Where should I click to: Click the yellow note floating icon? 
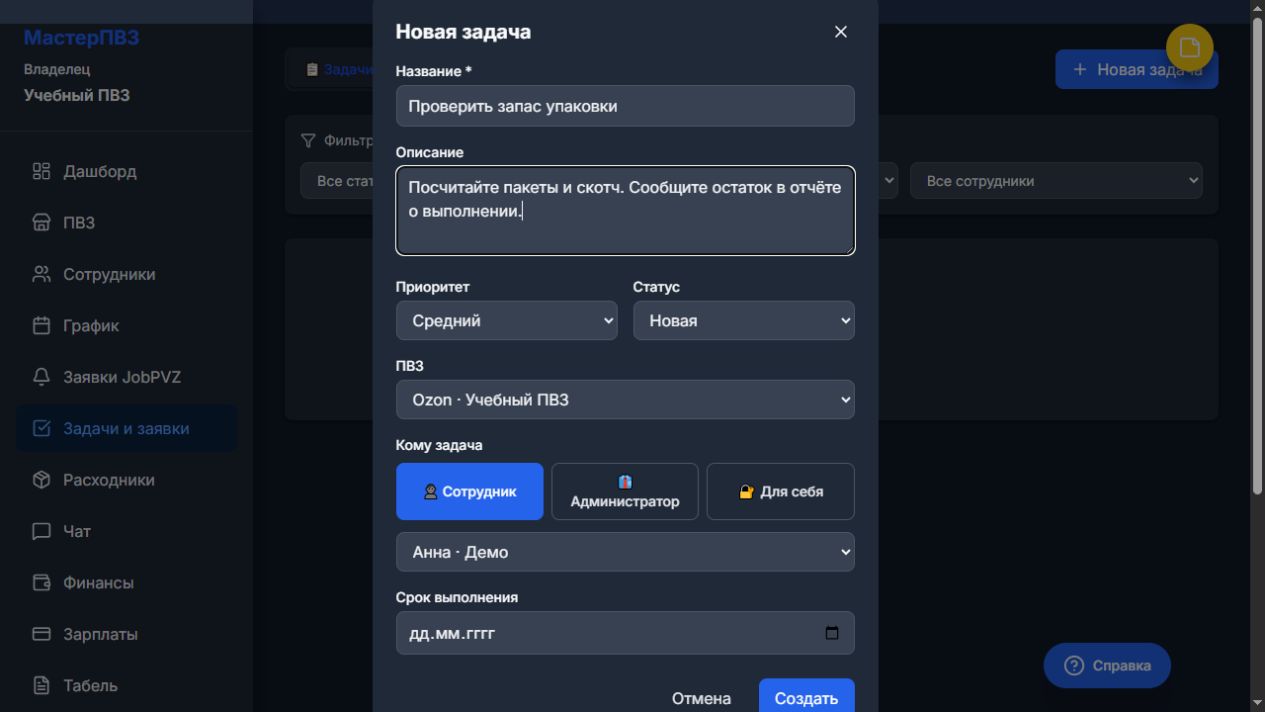1190,47
